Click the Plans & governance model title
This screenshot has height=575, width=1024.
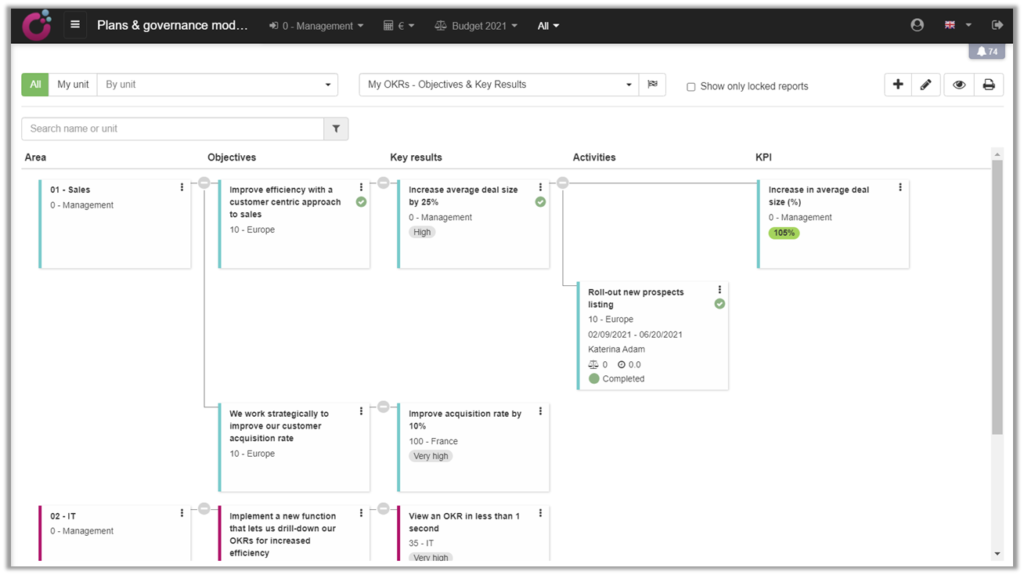coord(172,25)
